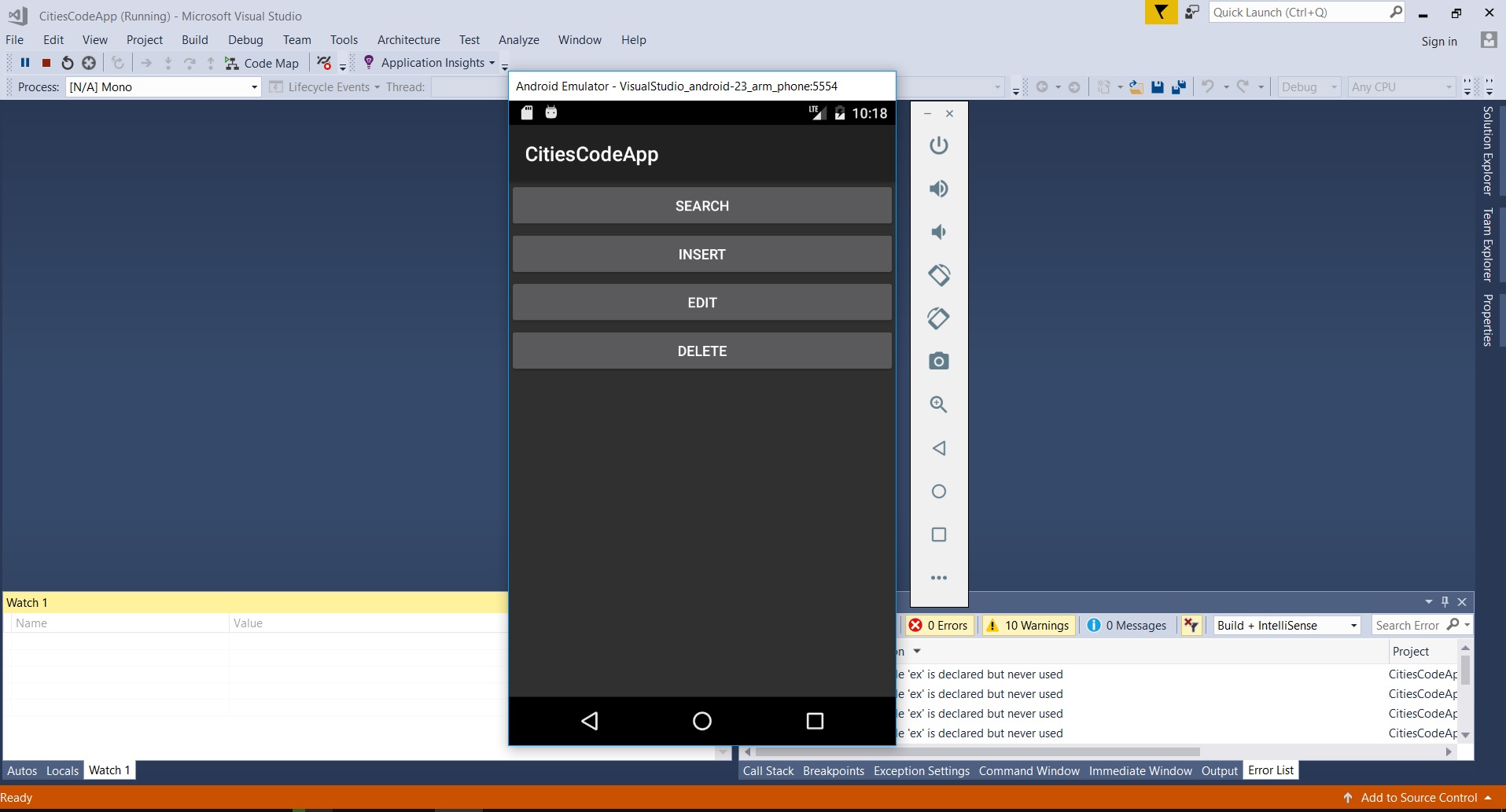Tap the DELETE button in CitiesCodeApp
This screenshot has width=1506, height=812.
tap(702, 351)
